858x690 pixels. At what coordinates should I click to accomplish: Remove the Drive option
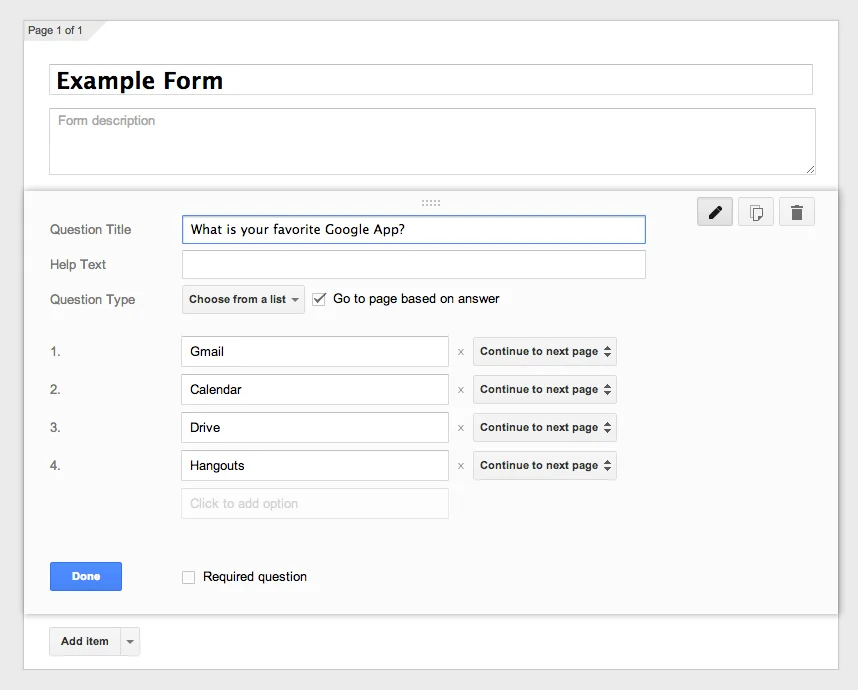461,428
